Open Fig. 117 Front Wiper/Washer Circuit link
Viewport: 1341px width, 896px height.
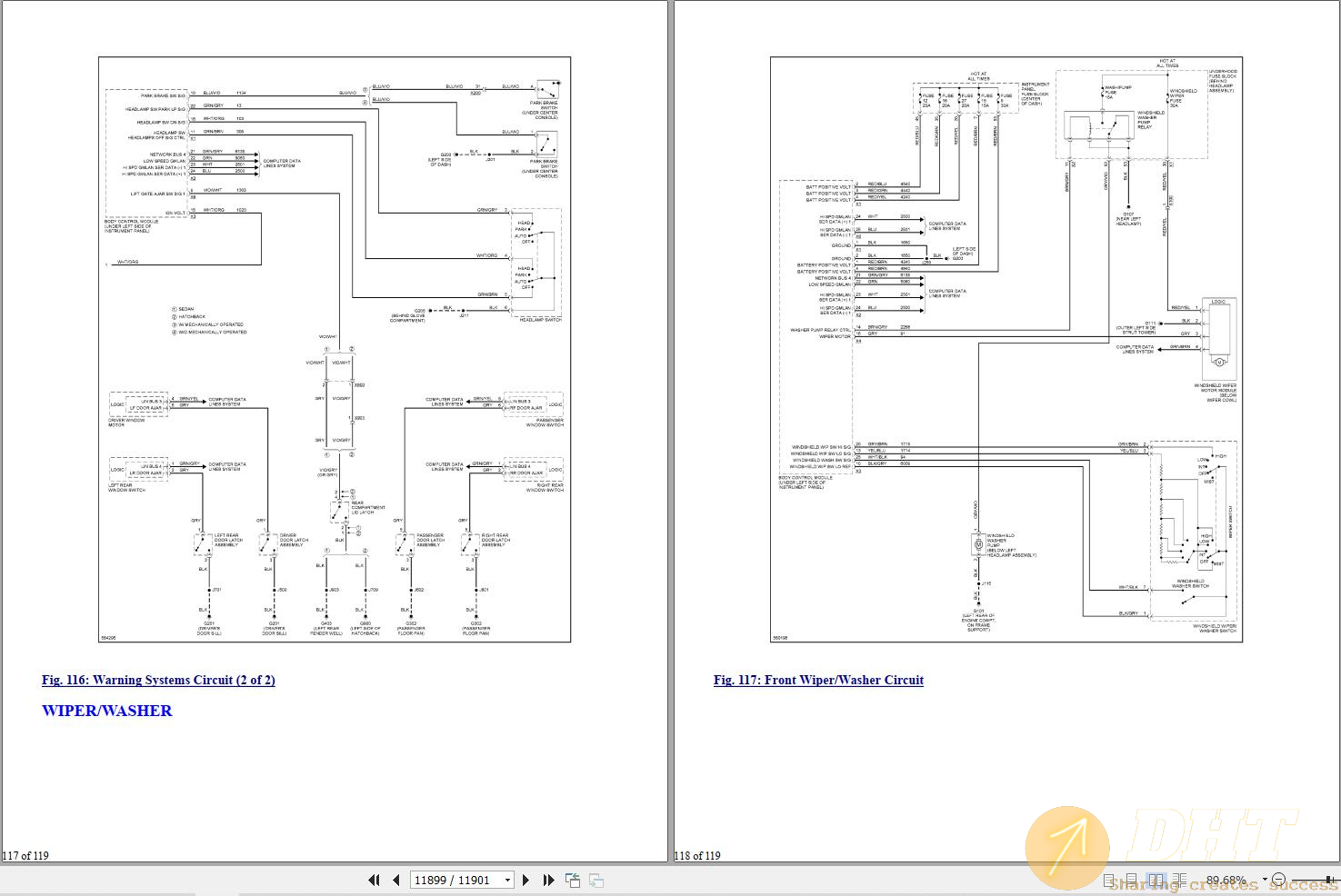[x=818, y=680]
